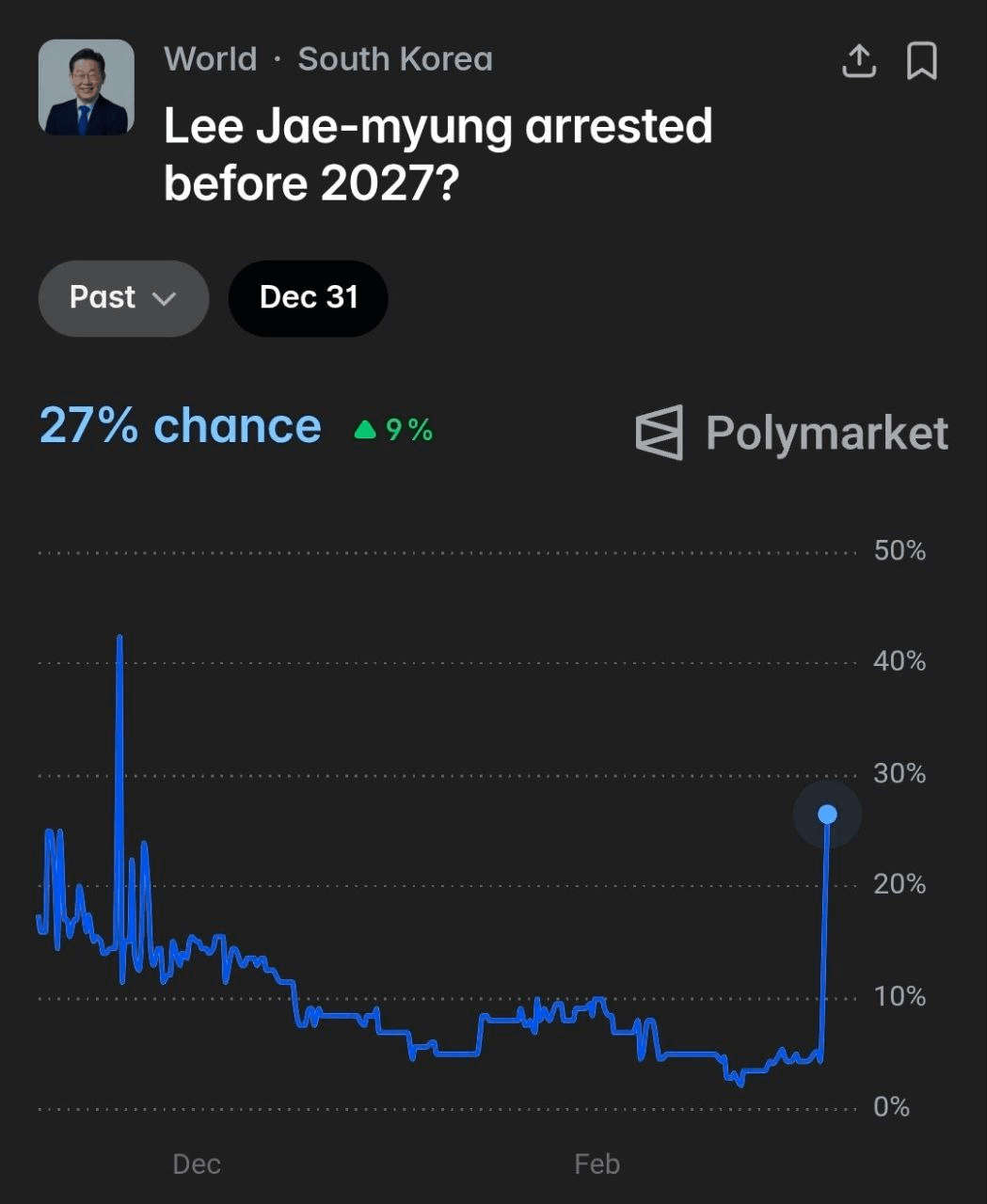Bookmark this market with the bookmark icon

pos(921,62)
